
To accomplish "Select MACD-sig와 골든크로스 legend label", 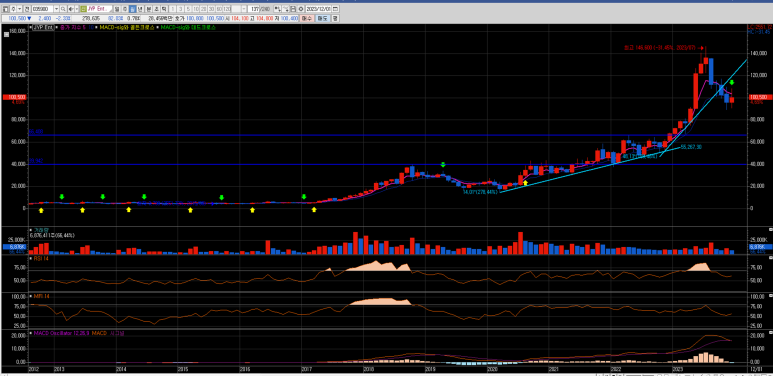I will point(127,28).
